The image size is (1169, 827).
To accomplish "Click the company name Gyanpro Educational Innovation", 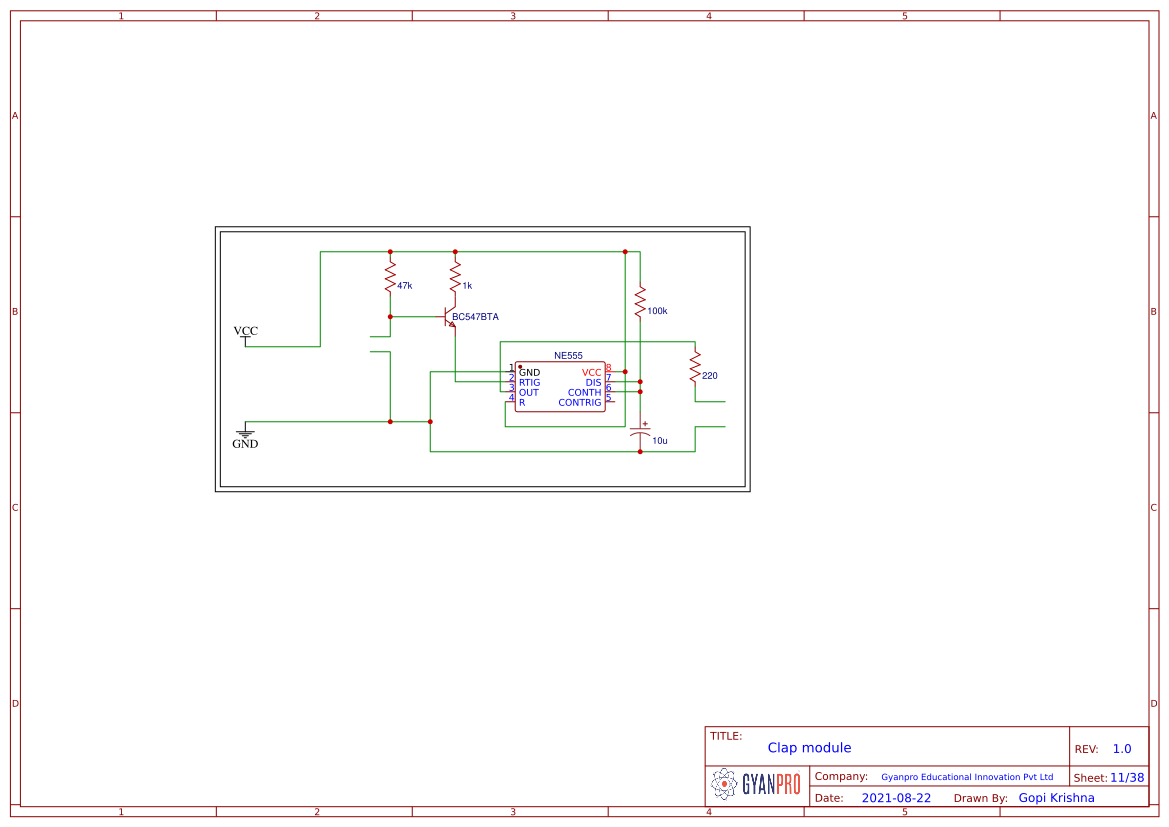I will pos(966,777).
